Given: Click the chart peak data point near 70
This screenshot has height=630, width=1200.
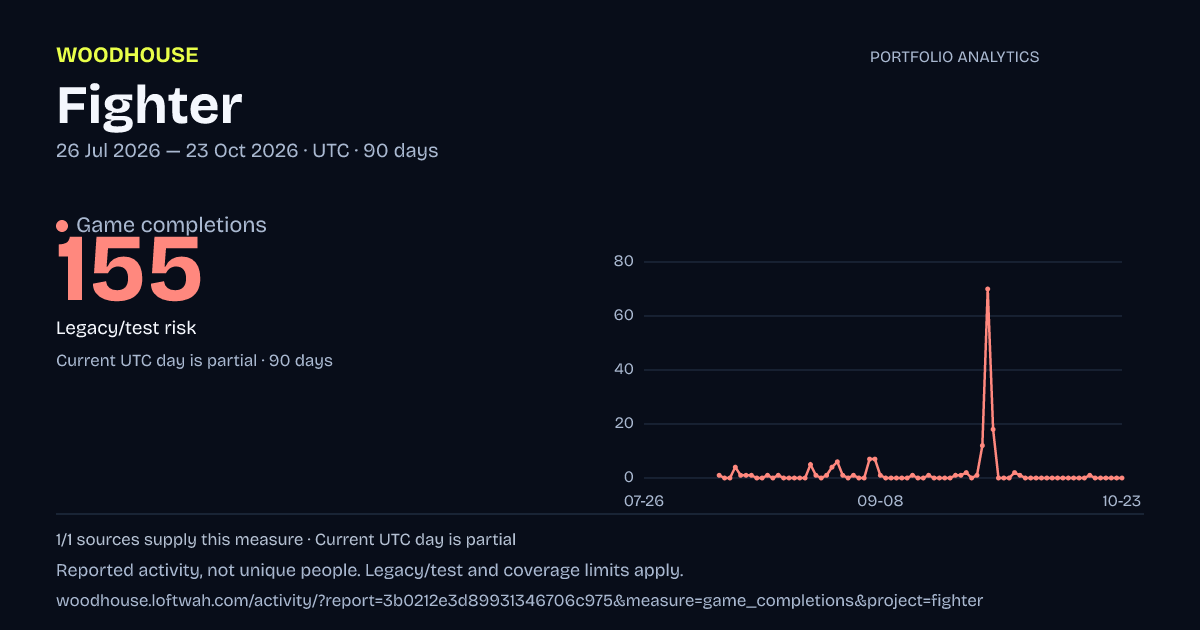Looking at the screenshot, I should click(987, 289).
